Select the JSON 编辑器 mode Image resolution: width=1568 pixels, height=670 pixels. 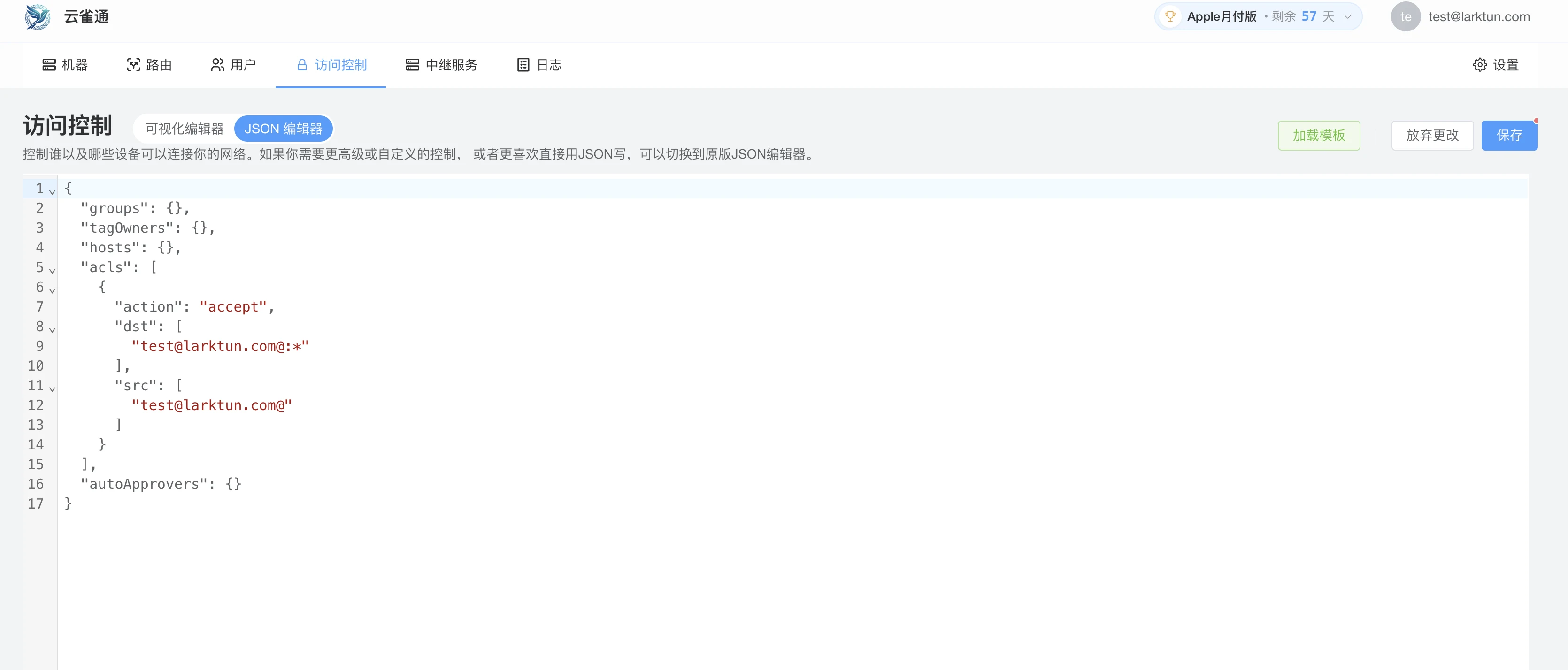click(x=283, y=129)
